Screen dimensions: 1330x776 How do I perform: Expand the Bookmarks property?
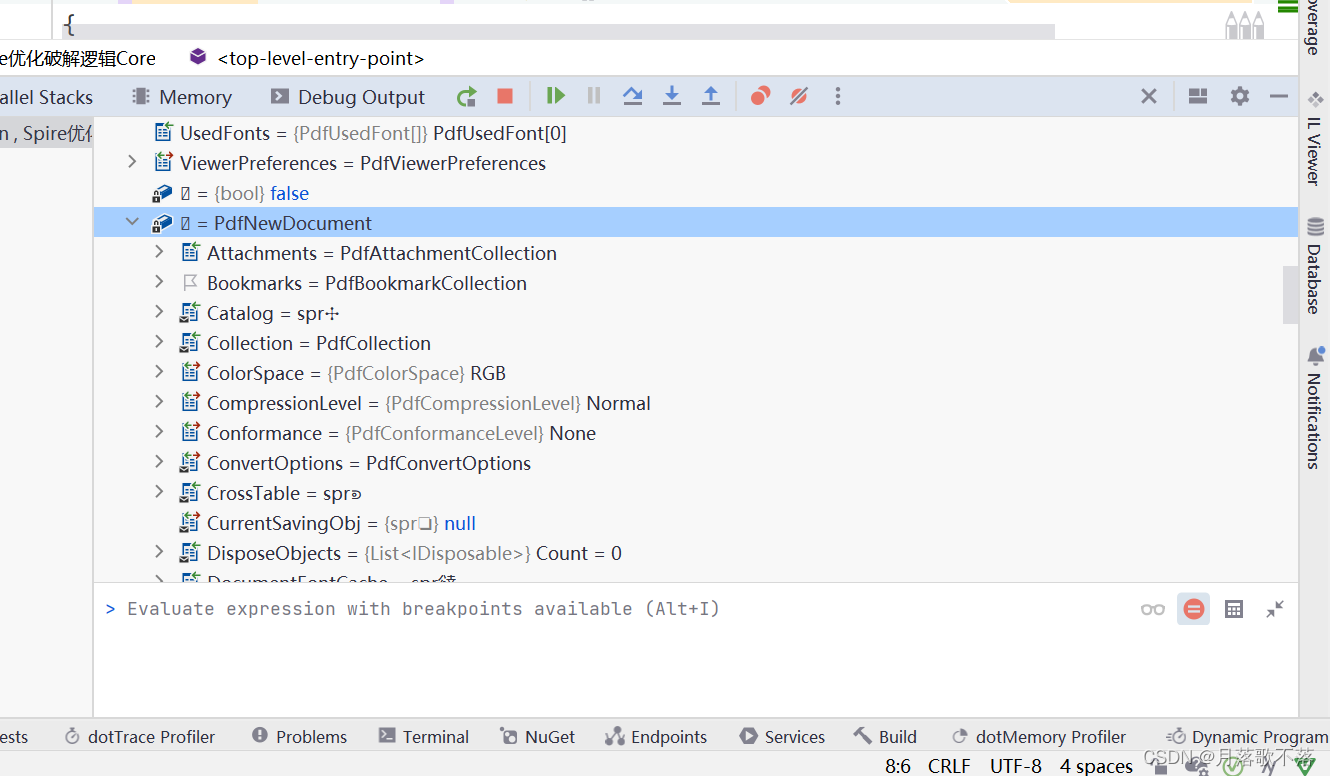[159, 282]
